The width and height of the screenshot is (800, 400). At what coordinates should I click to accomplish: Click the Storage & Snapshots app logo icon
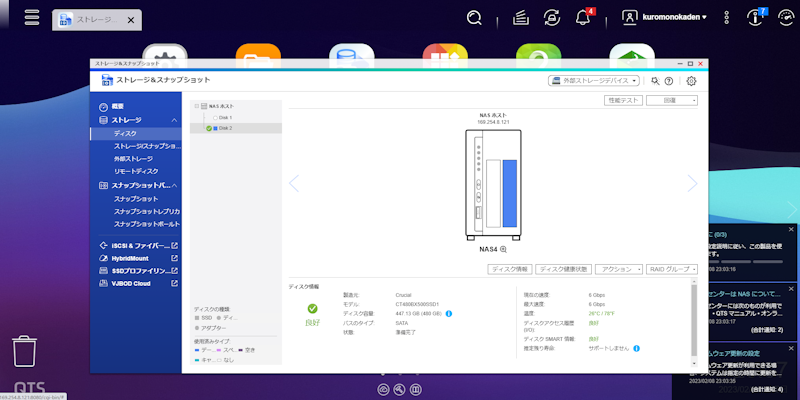(x=107, y=80)
